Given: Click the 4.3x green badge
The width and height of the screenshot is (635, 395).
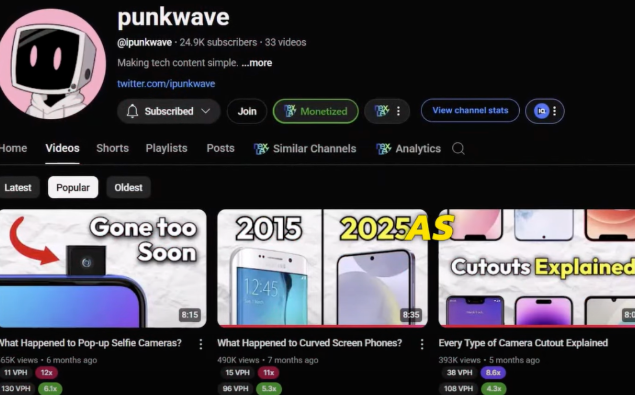Looking at the screenshot, I should click(x=494, y=389).
